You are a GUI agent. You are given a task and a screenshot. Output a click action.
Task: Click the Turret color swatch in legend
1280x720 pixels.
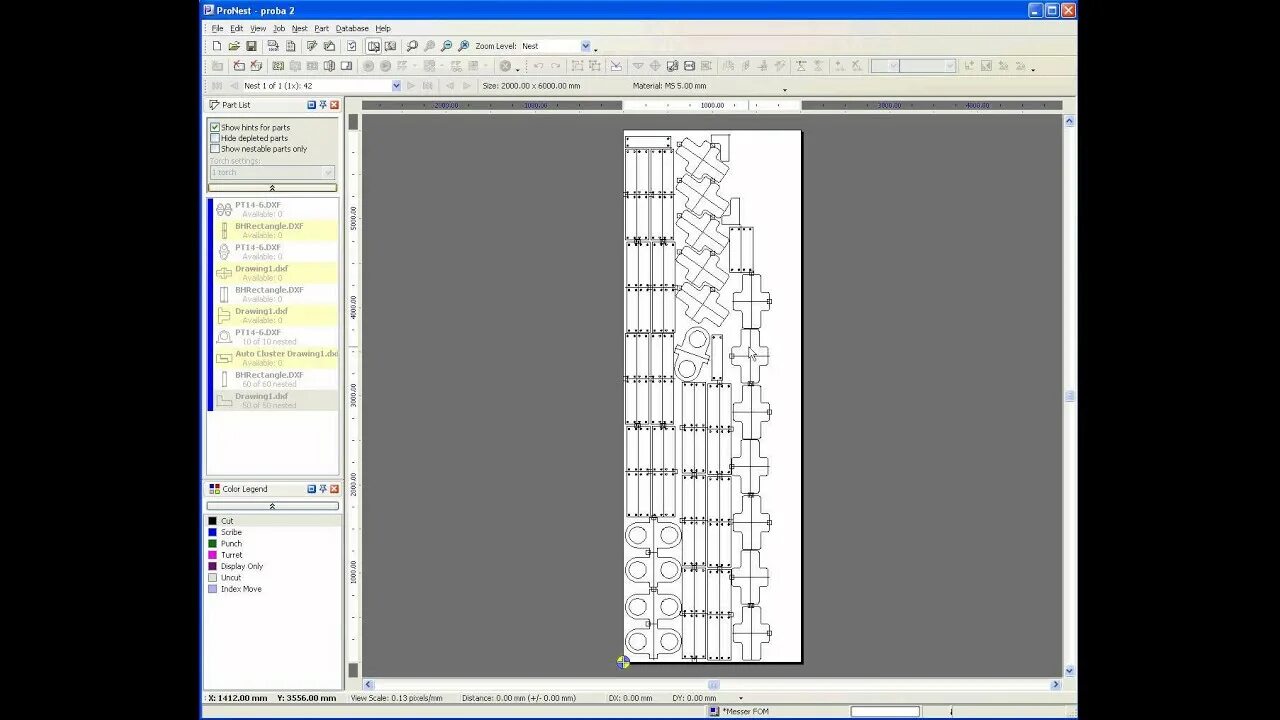point(212,555)
